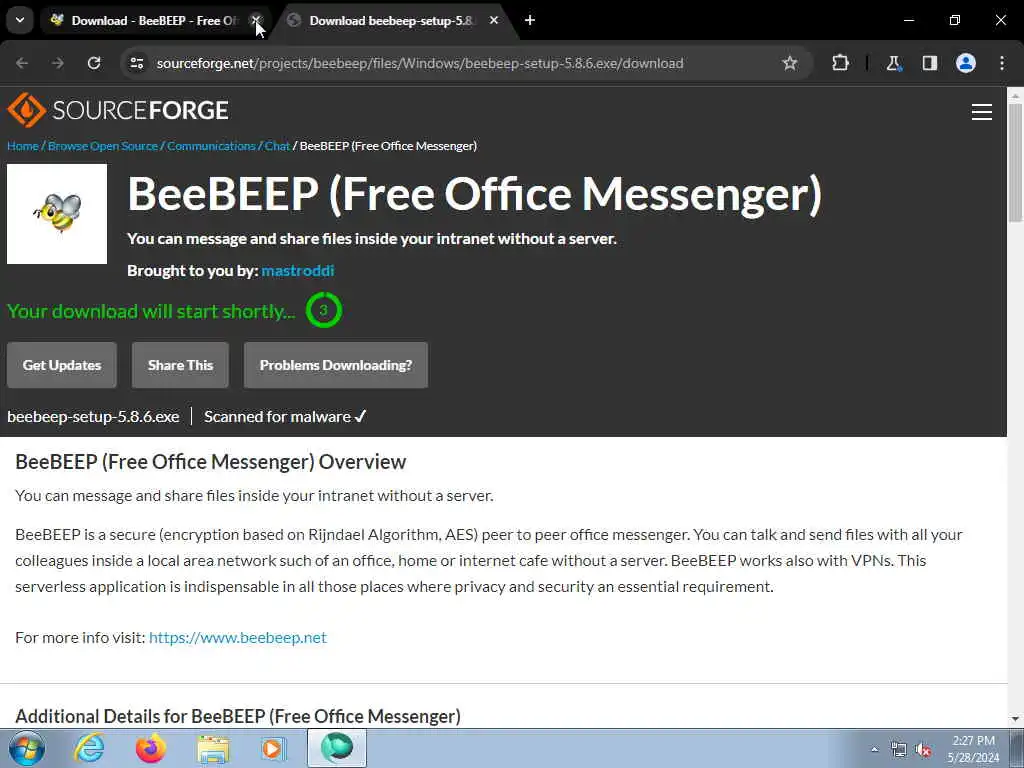Launch Firefox from the taskbar
Image resolution: width=1024 pixels, height=768 pixels.
pos(151,748)
